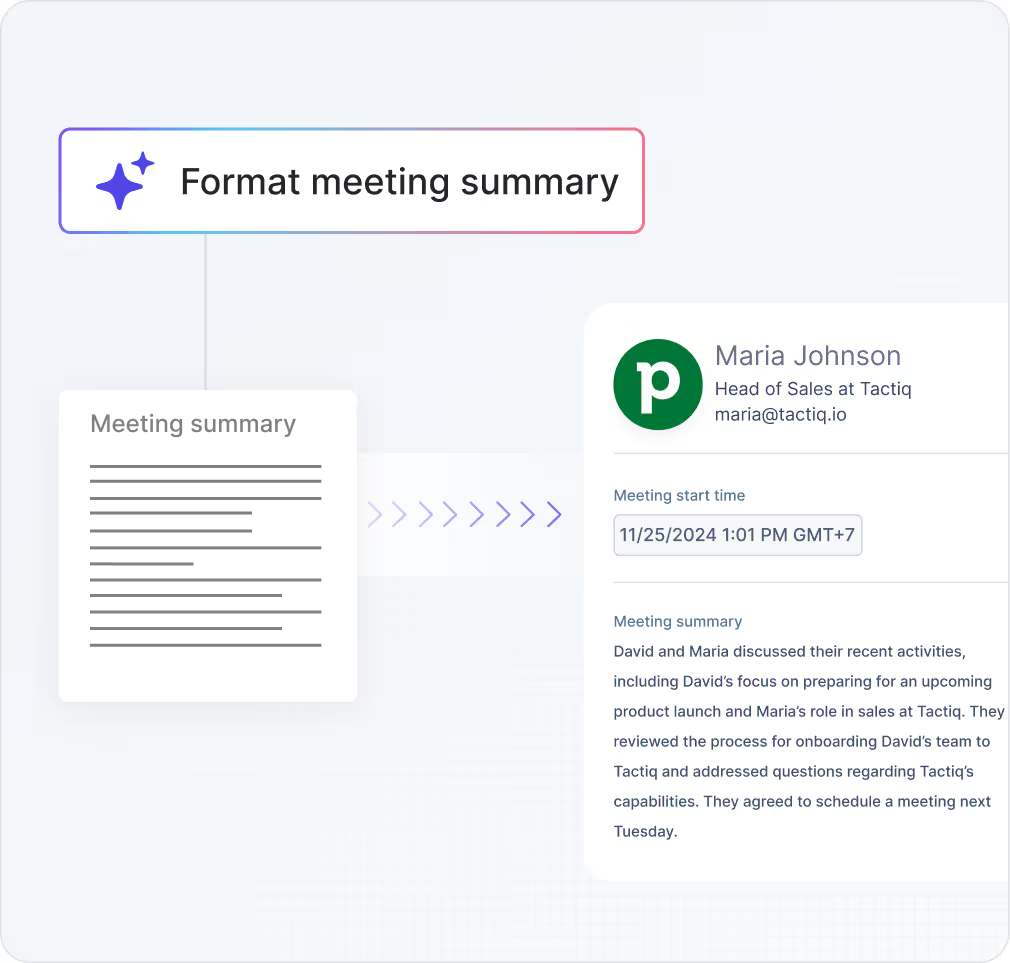Select the line 'including David's focus on preparing for an upcoming'

tap(803, 682)
